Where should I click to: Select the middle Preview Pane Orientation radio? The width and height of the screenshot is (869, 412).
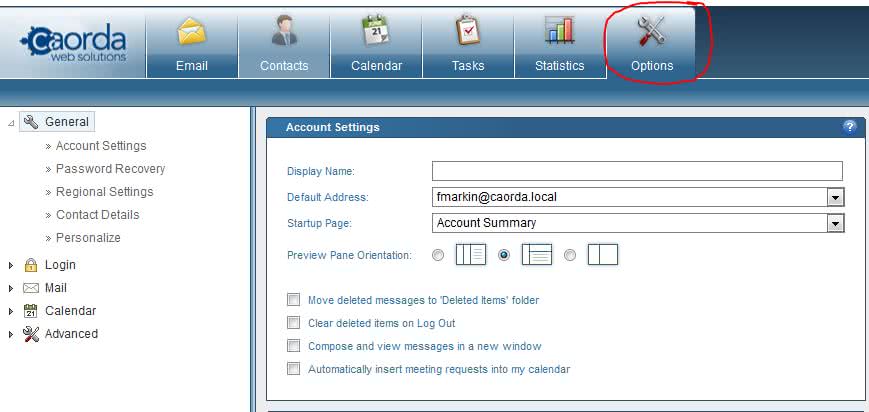(x=504, y=255)
